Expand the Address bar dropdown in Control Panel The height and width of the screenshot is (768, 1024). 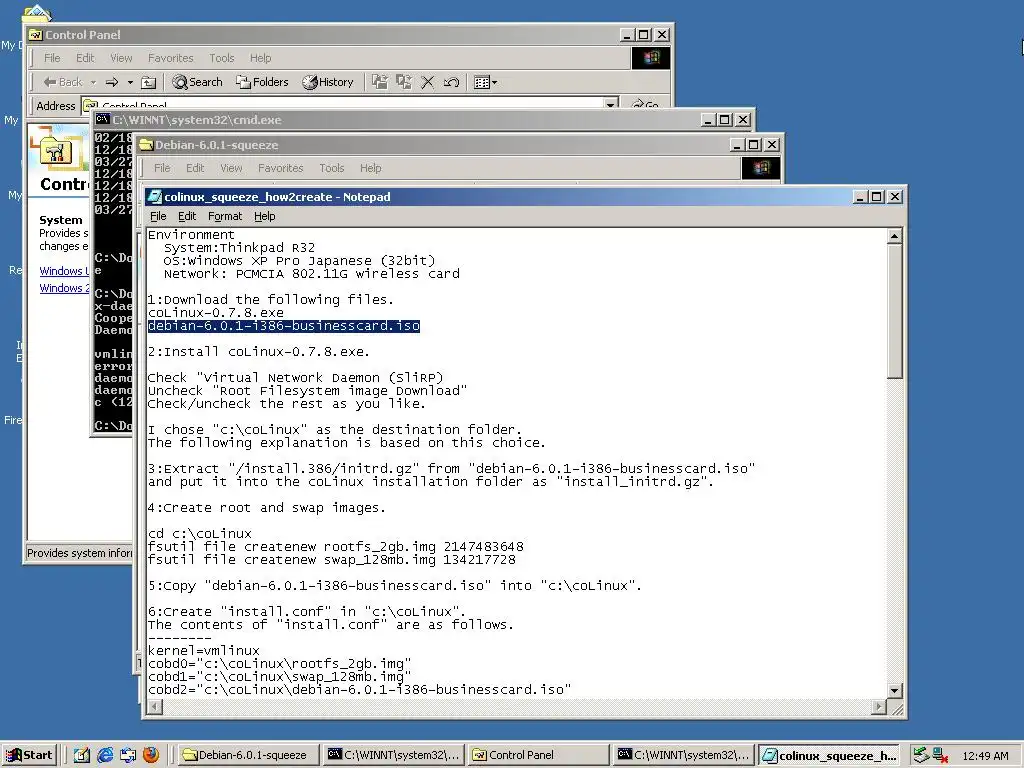[611, 104]
